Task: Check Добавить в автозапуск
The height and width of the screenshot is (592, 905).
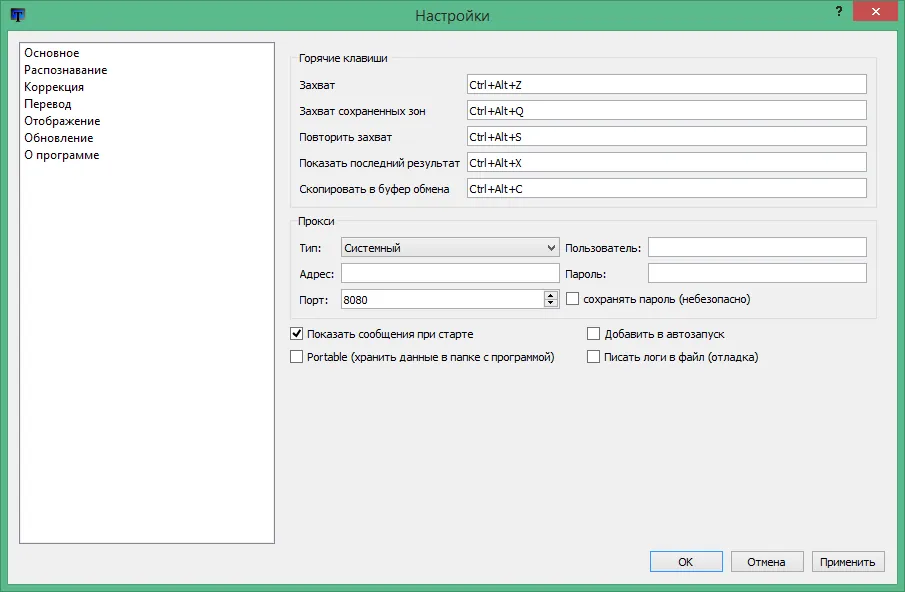Action: (x=593, y=334)
